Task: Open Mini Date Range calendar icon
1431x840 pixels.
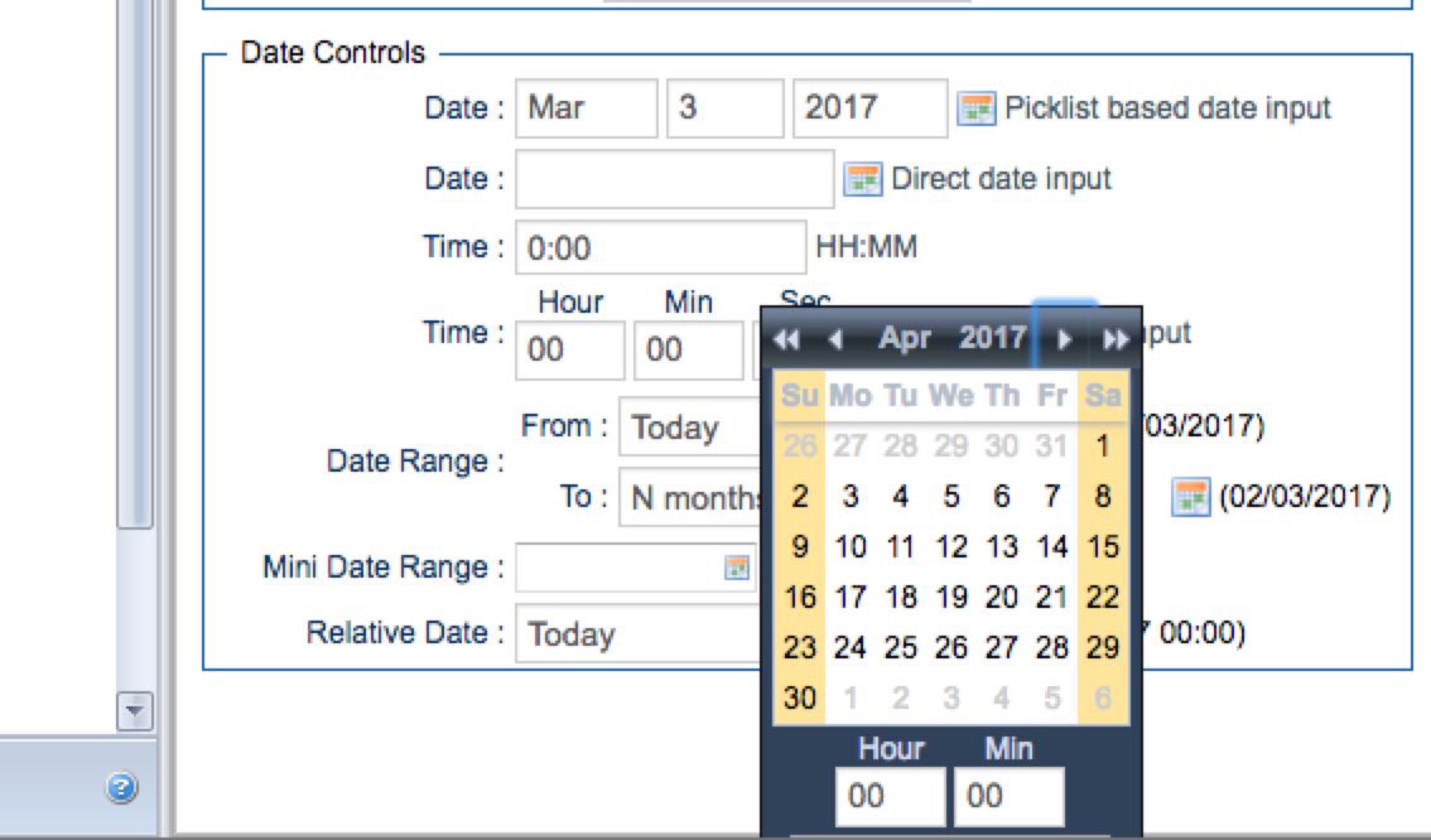Action: tap(736, 568)
